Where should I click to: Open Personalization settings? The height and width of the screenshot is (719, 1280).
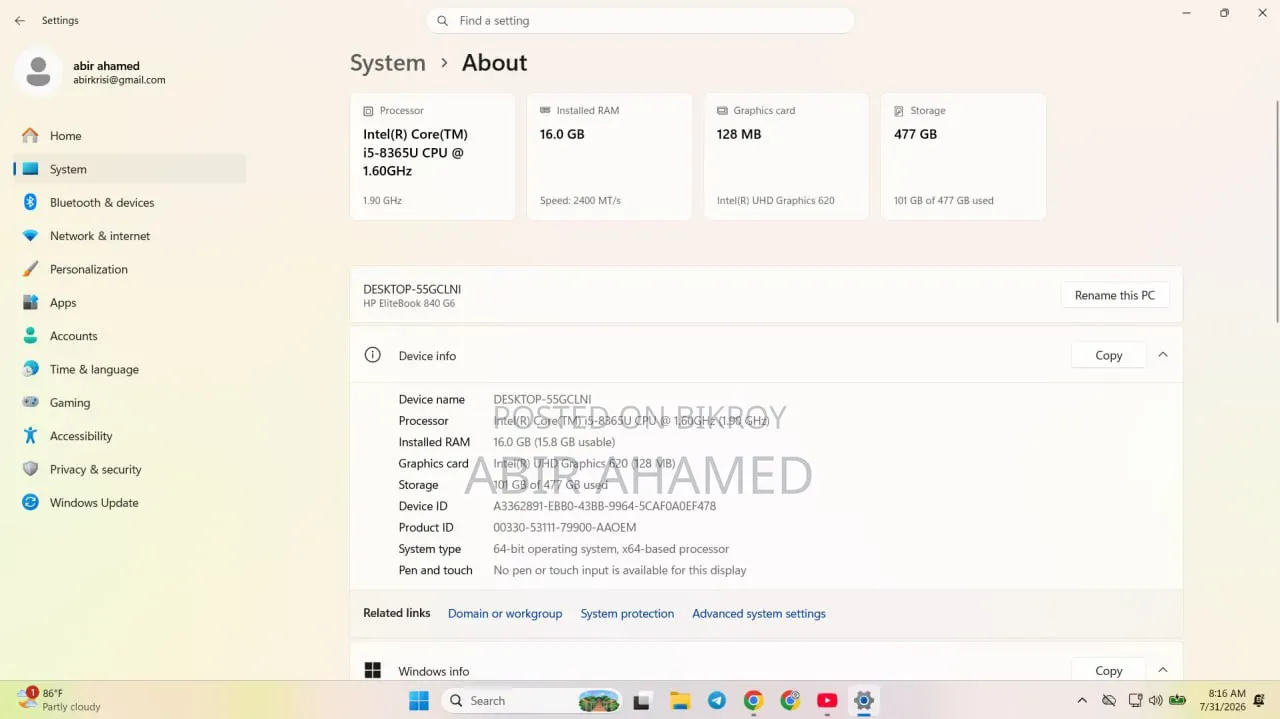point(129,269)
